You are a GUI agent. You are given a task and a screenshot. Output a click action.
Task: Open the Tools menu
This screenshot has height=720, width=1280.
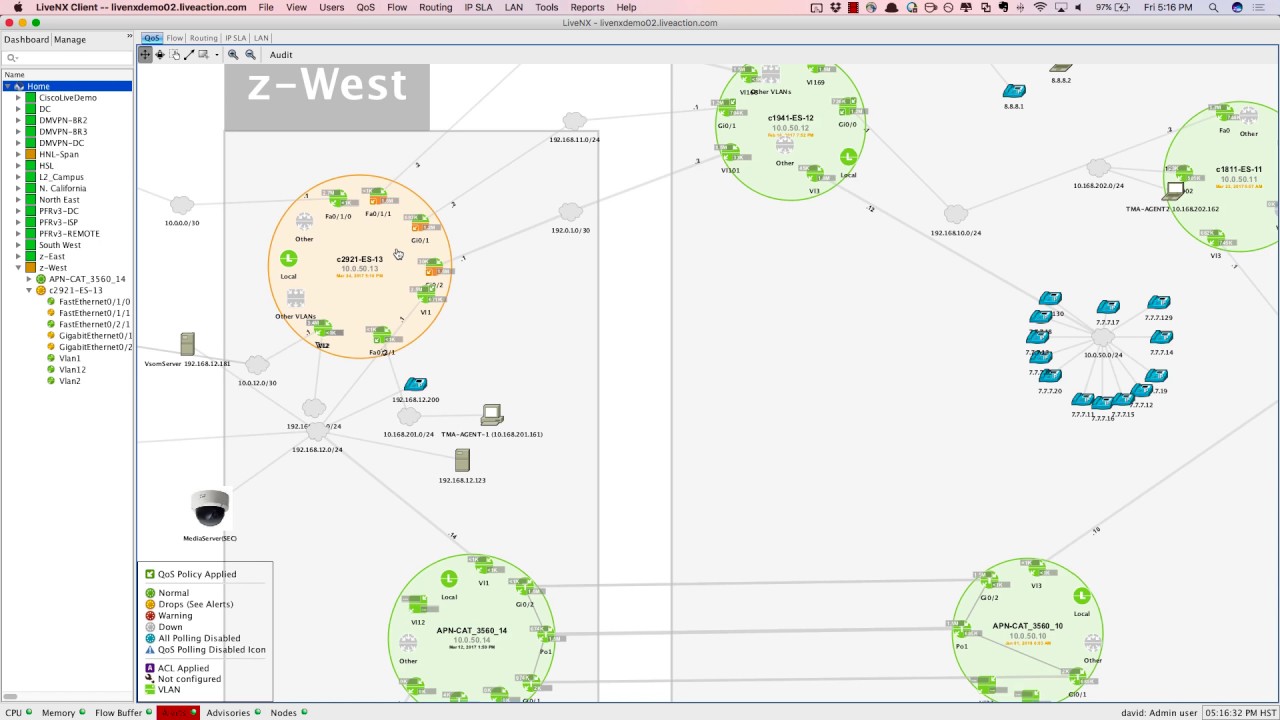546,7
